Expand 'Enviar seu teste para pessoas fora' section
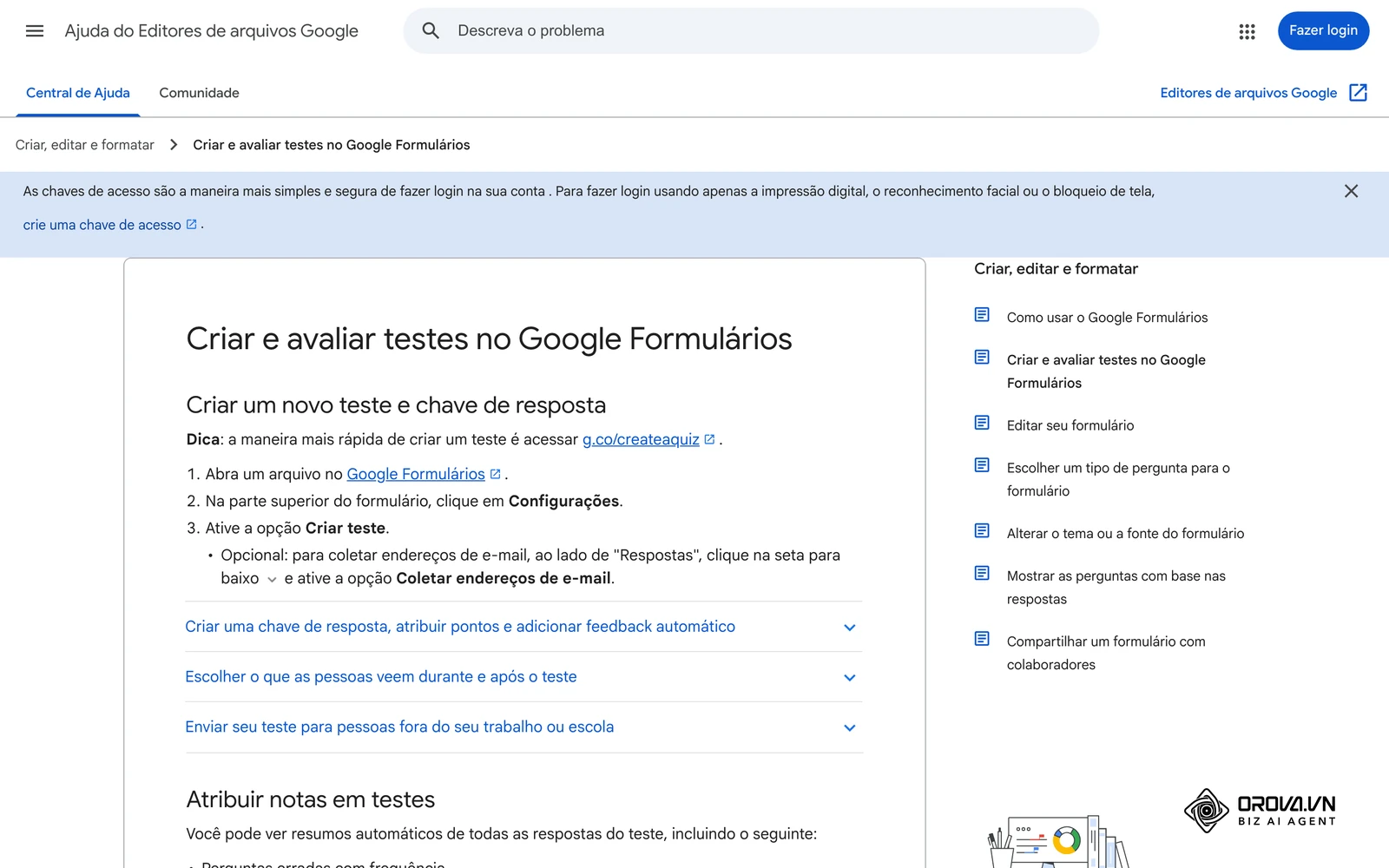Image resolution: width=1389 pixels, height=868 pixels. (523, 727)
